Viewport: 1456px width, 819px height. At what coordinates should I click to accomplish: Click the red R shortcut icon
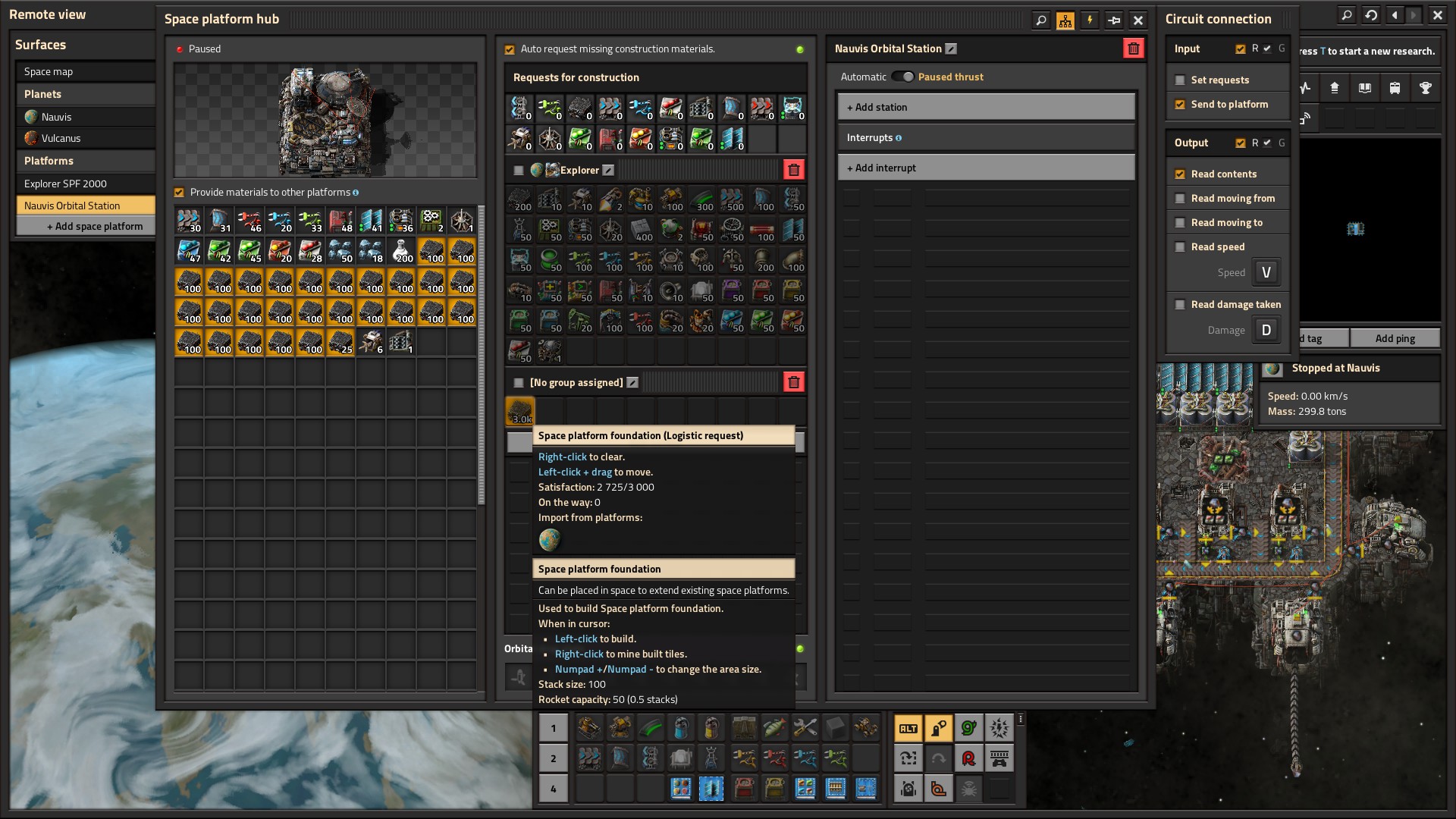coord(969,758)
